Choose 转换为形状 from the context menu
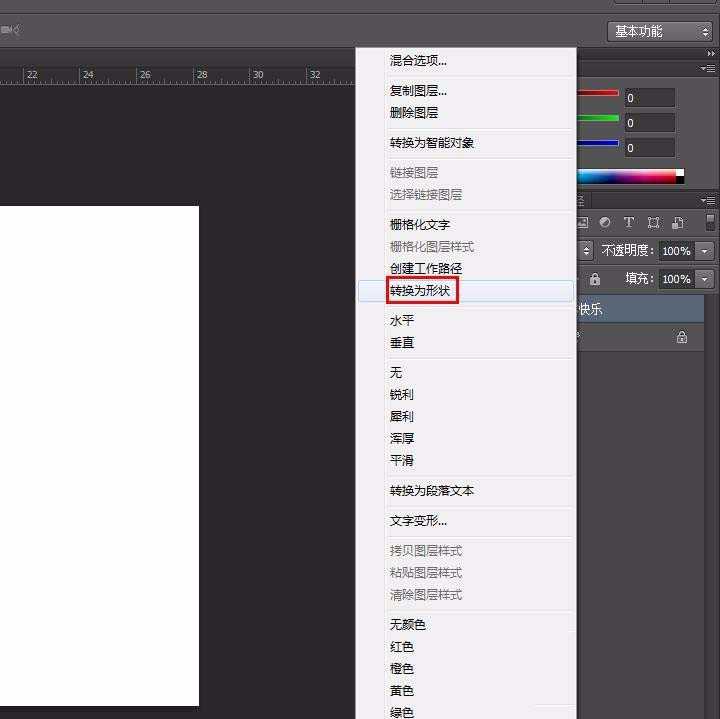The width and height of the screenshot is (720, 719). click(x=422, y=291)
